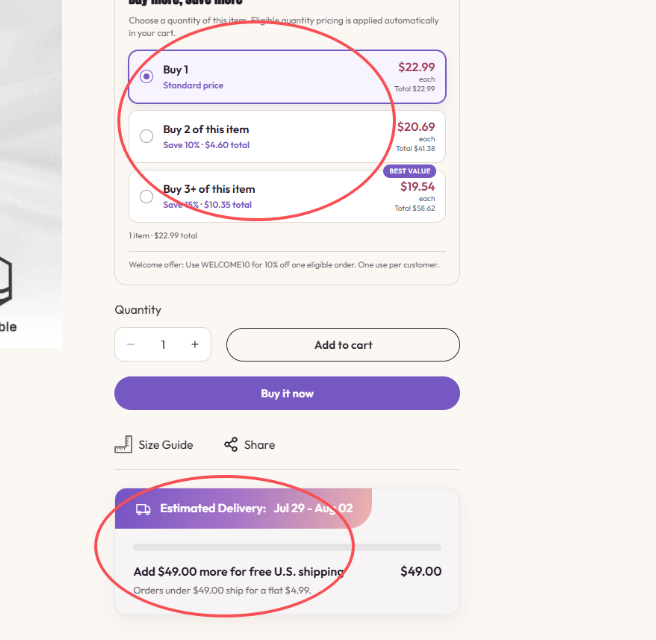Select the Buy 3+ of this item radio
The image size is (656, 640).
(x=146, y=196)
